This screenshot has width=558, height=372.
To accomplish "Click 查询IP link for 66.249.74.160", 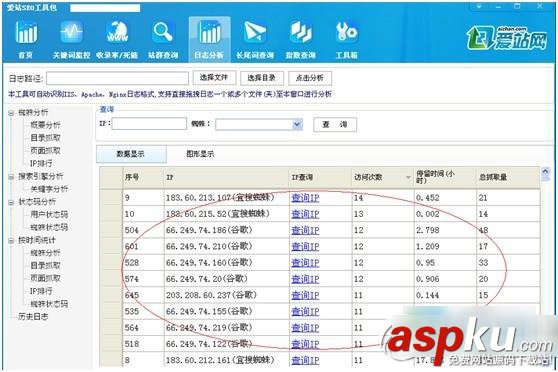I will tap(305, 263).
